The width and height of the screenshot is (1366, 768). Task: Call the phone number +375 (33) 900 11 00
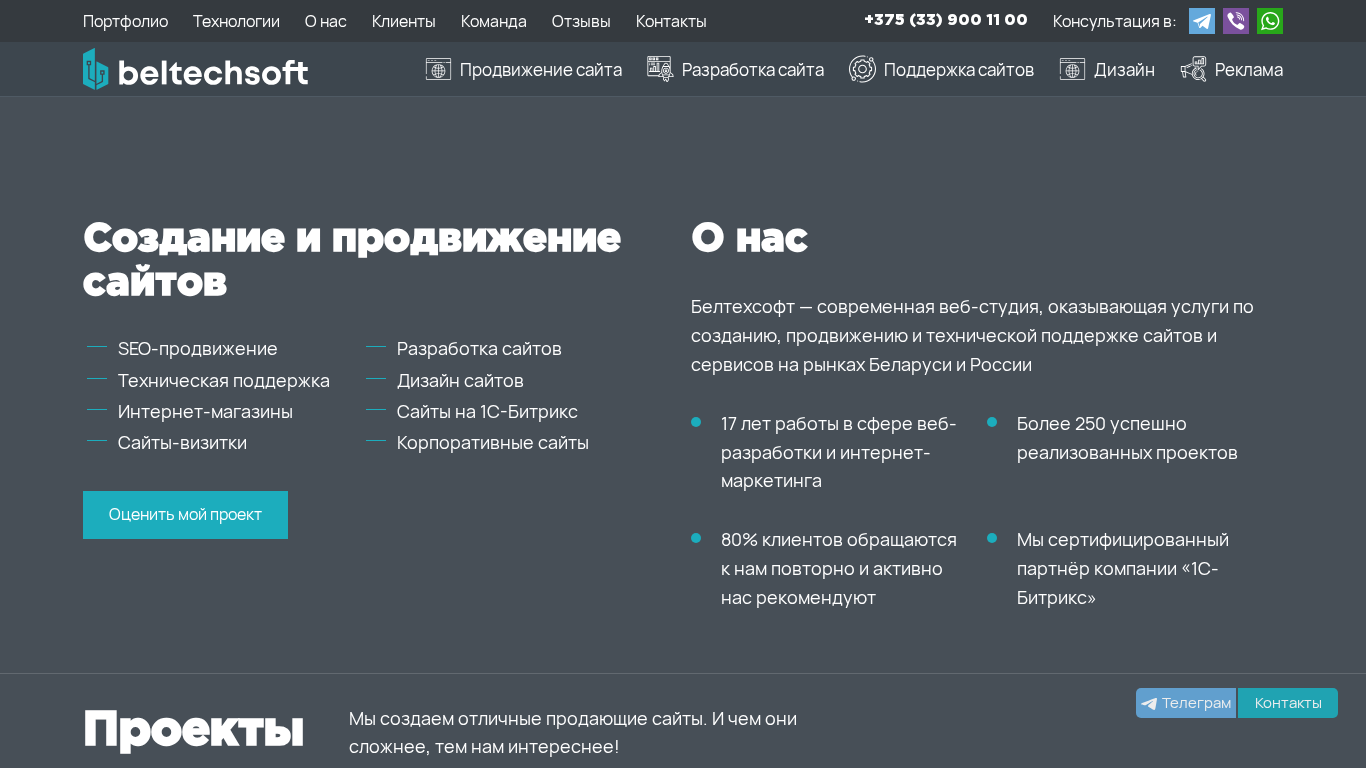[945, 20]
